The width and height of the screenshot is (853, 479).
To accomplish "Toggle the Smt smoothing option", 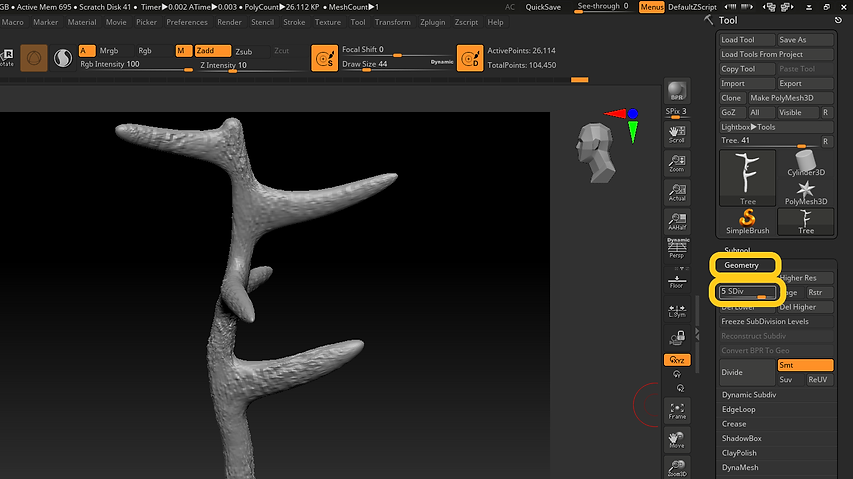I will pyautogui.click(x=805, y=365).
